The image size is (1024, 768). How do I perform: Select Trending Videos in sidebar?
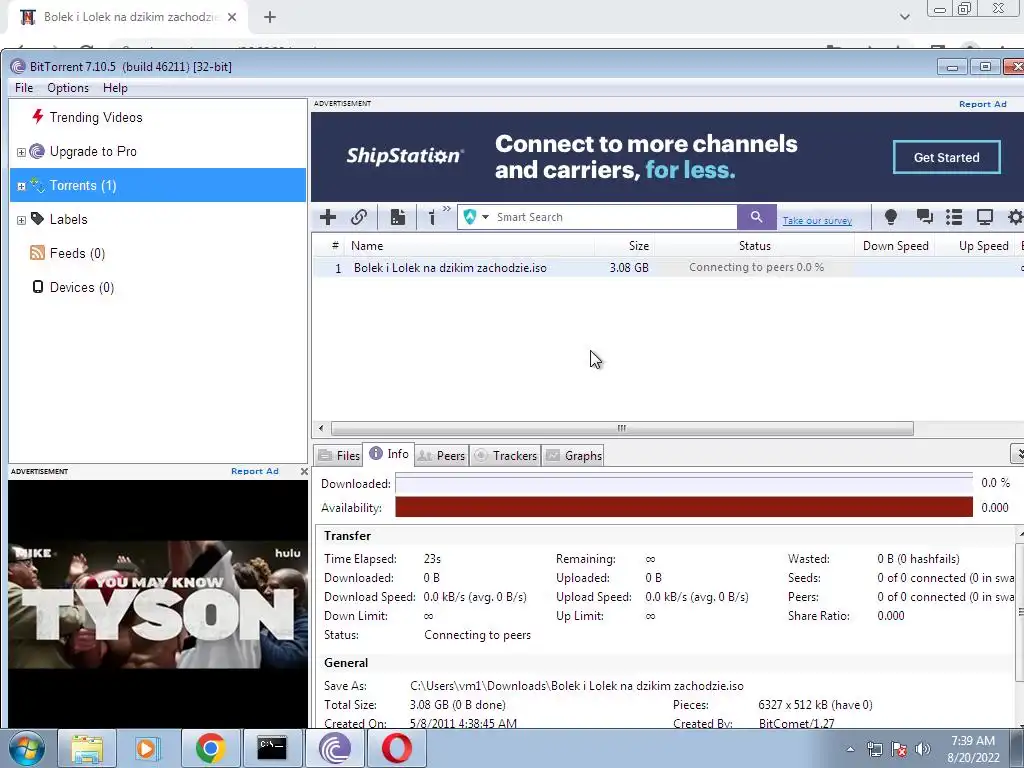click(x=95, y=118)
